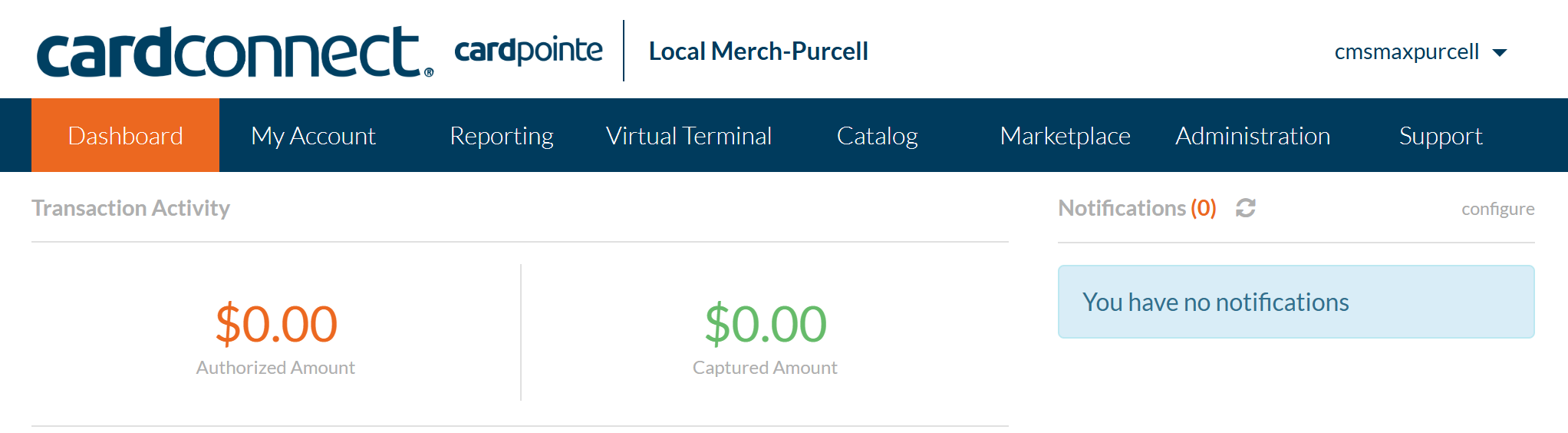
Task: Open the Reporting menu
Action: 502,136
